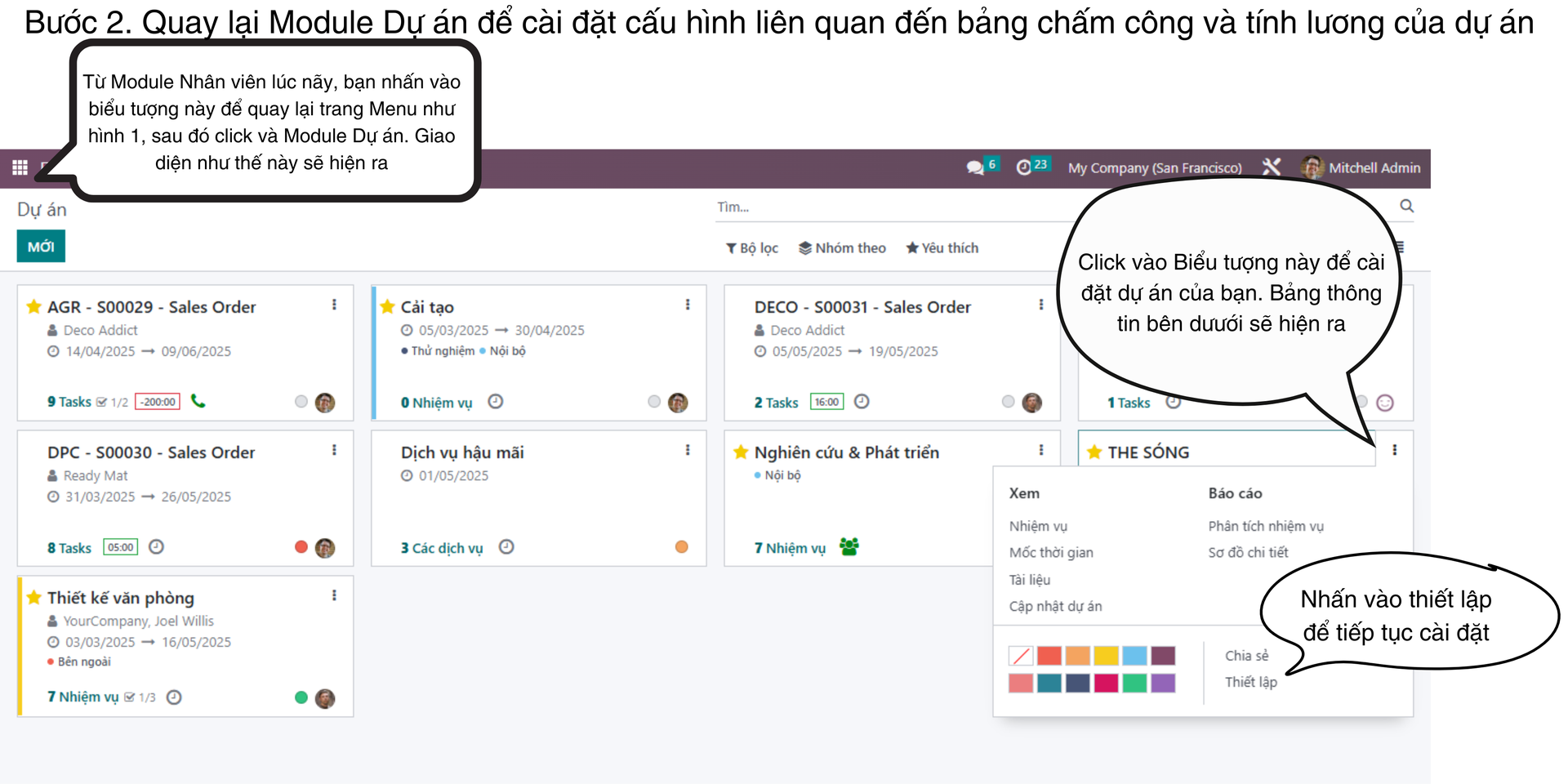Toggle favorite star on THE SÓNG project
Screen dimensions: 1568x784
click(1094, 452)
